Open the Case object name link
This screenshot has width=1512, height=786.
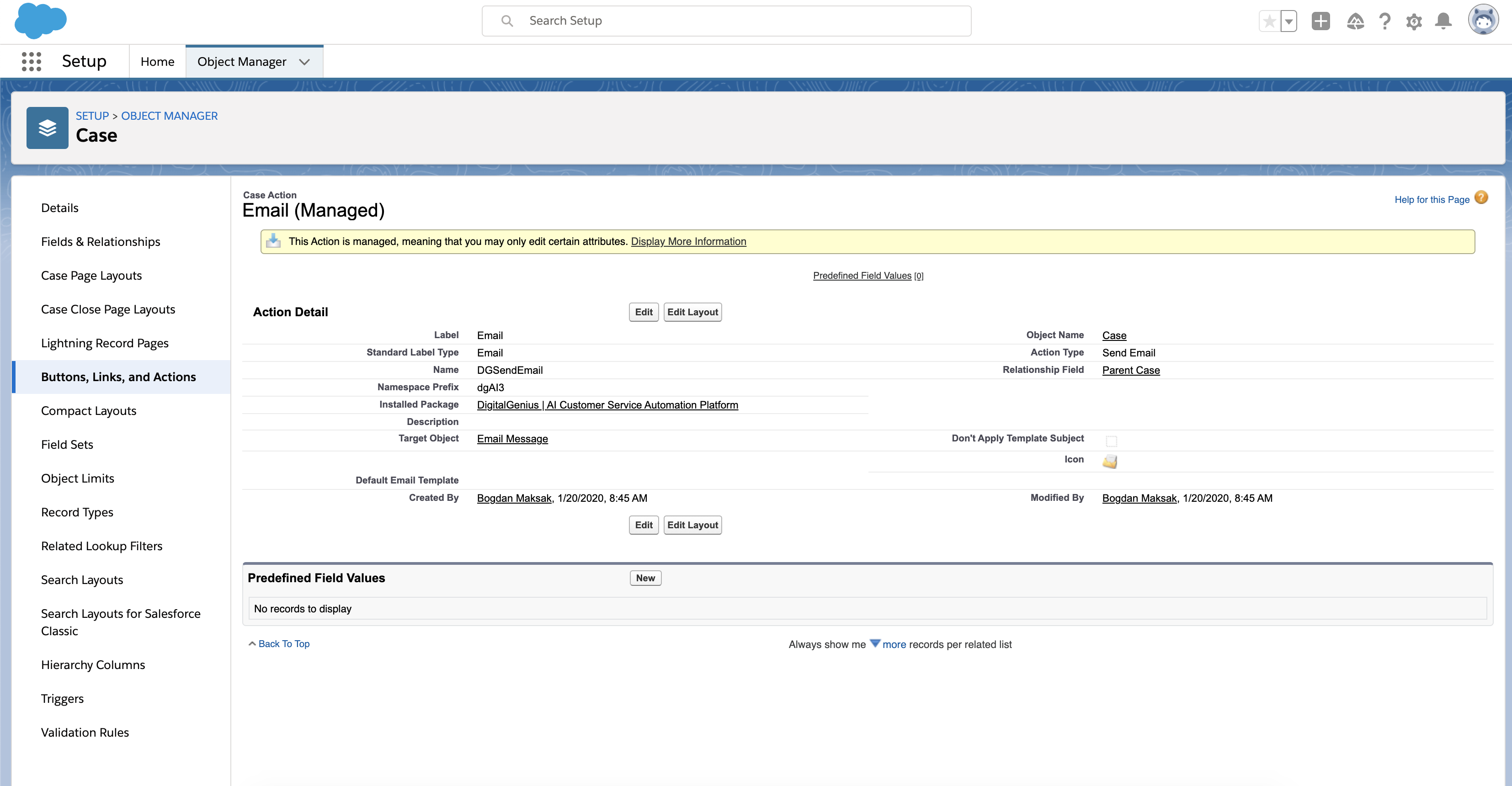tap(1114, 336)
